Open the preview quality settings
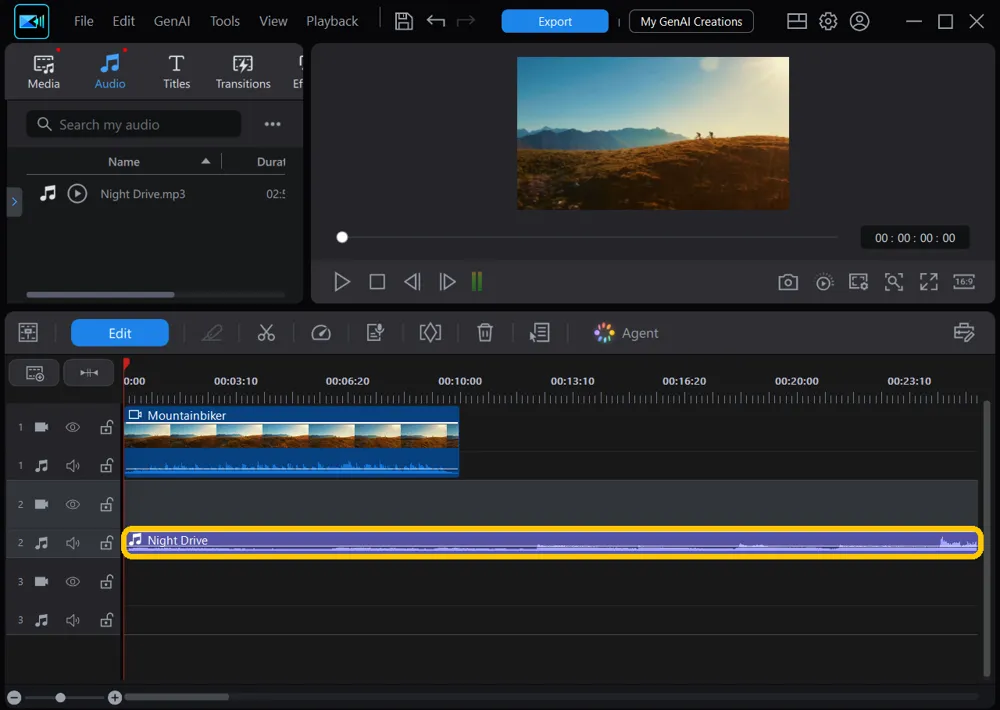This screenshot has width=1000, height=710. click(x=824, y=282)
